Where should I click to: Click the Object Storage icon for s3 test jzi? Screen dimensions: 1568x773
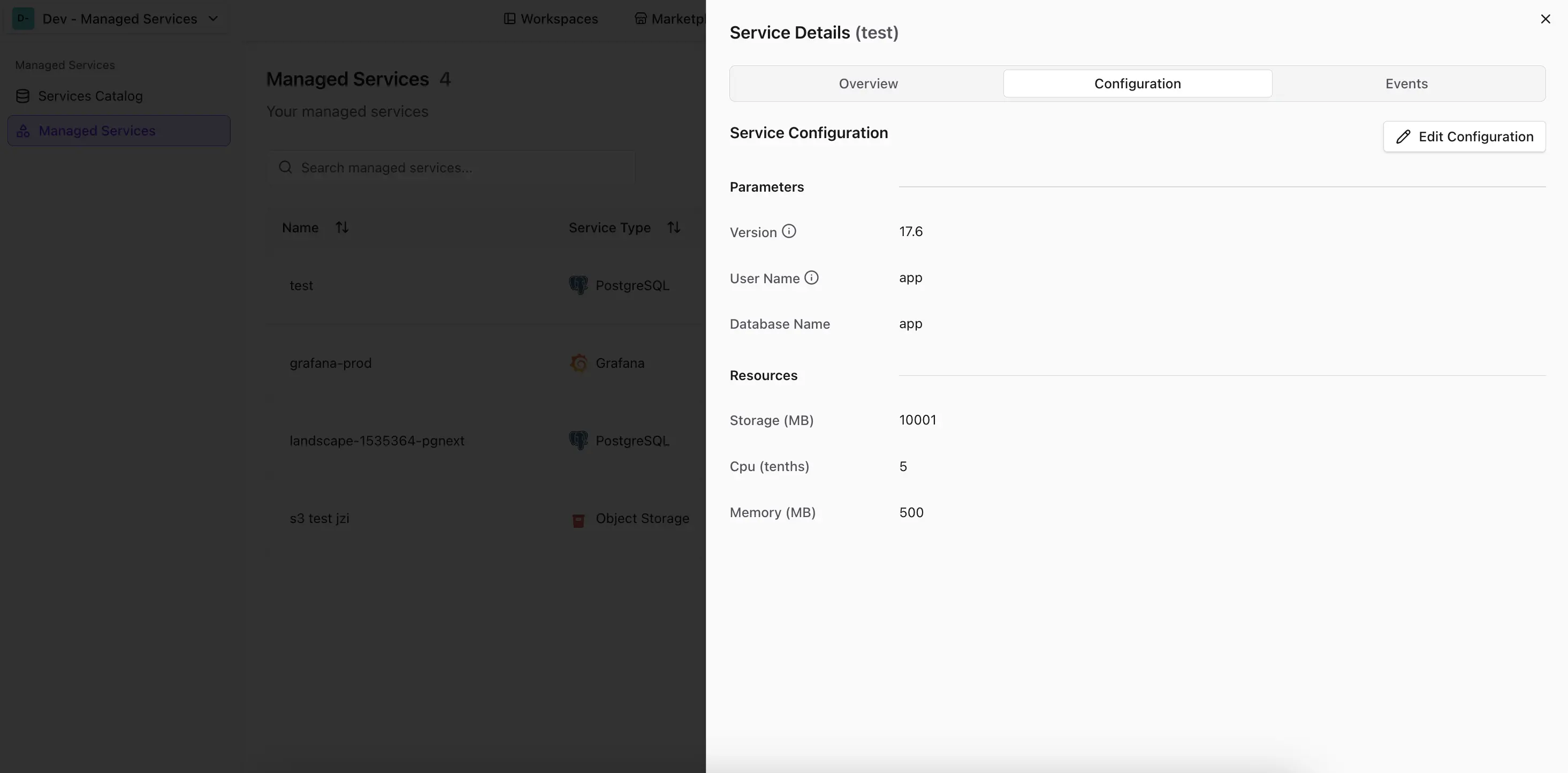pyautogui.click(x=579, y=519)
